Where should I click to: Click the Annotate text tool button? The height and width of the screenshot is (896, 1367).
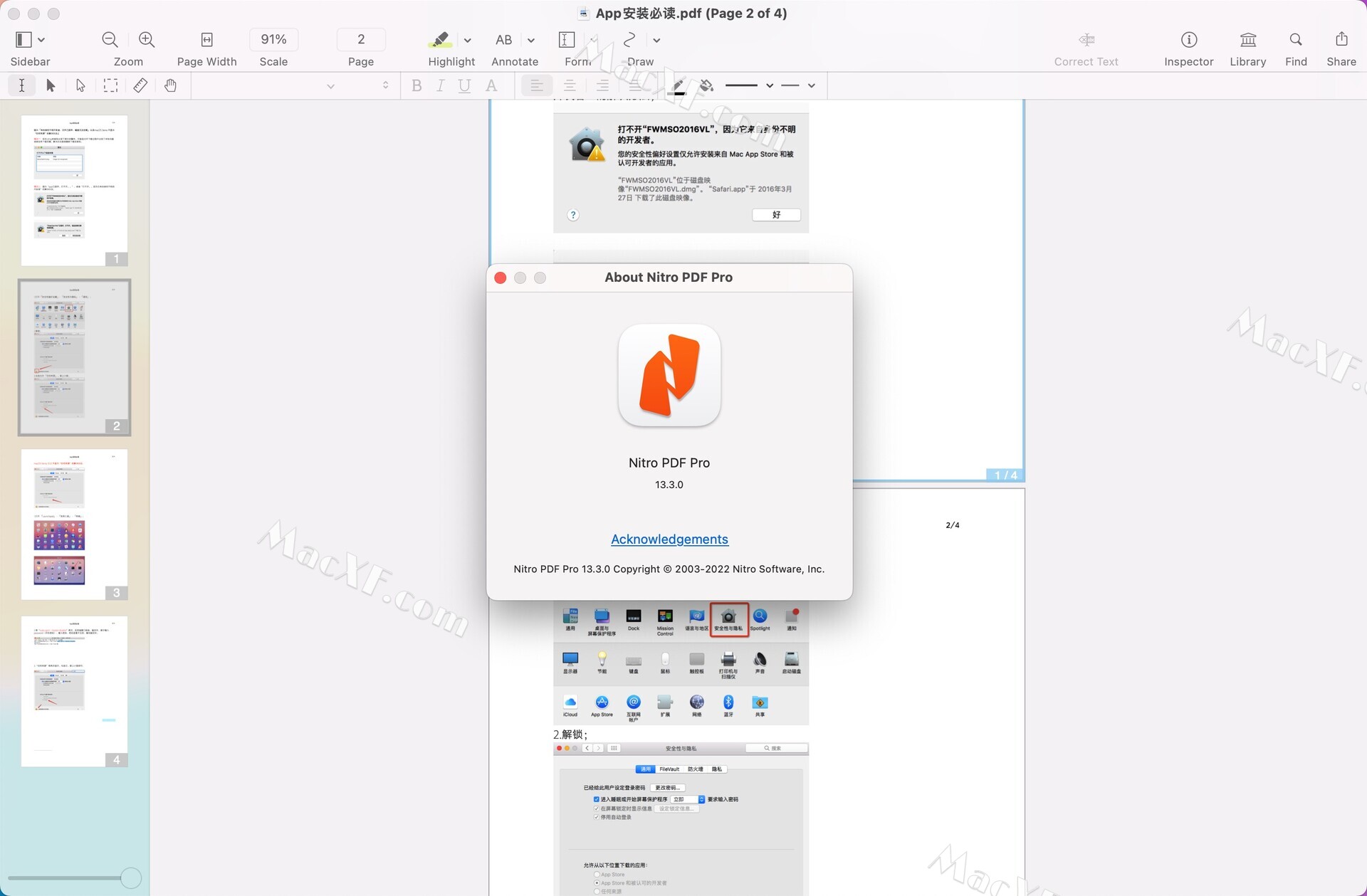pos(504,40)
